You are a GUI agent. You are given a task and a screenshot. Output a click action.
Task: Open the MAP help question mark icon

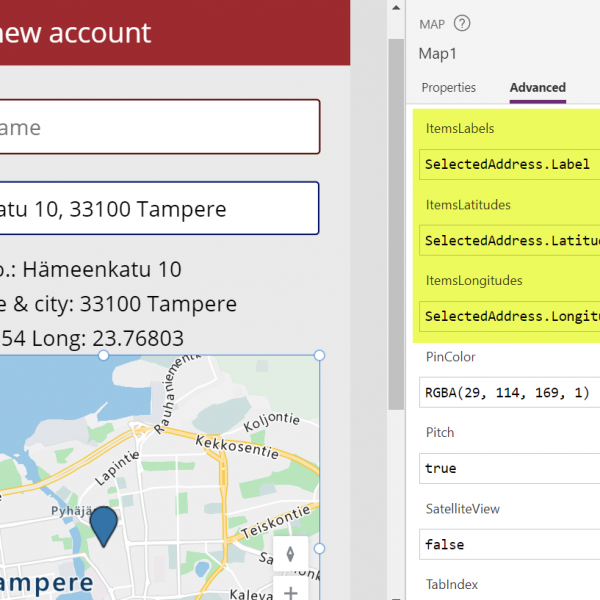(462, 24)
